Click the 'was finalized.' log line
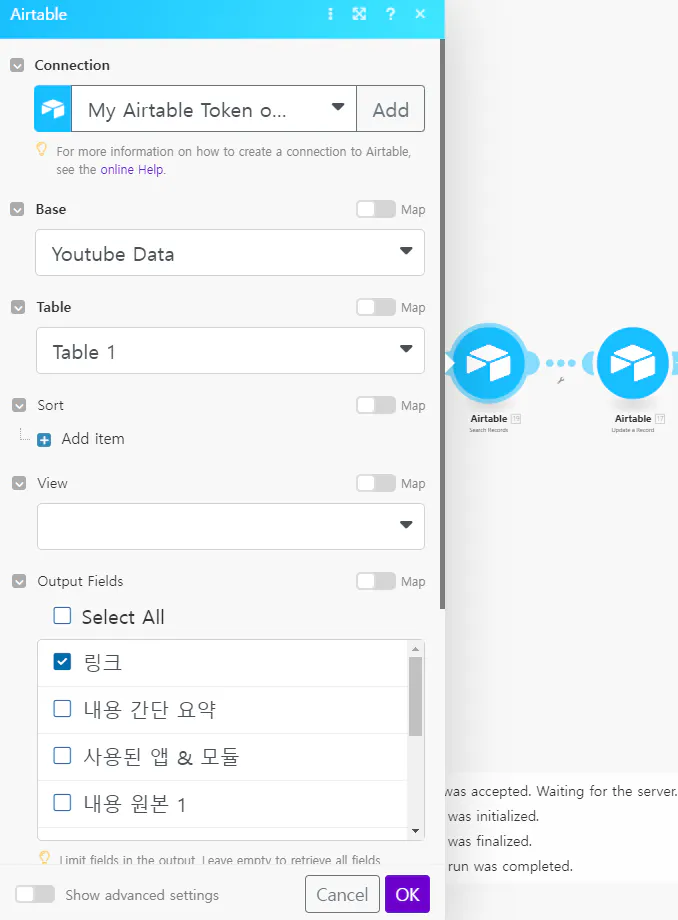 (x=490, y=841)
